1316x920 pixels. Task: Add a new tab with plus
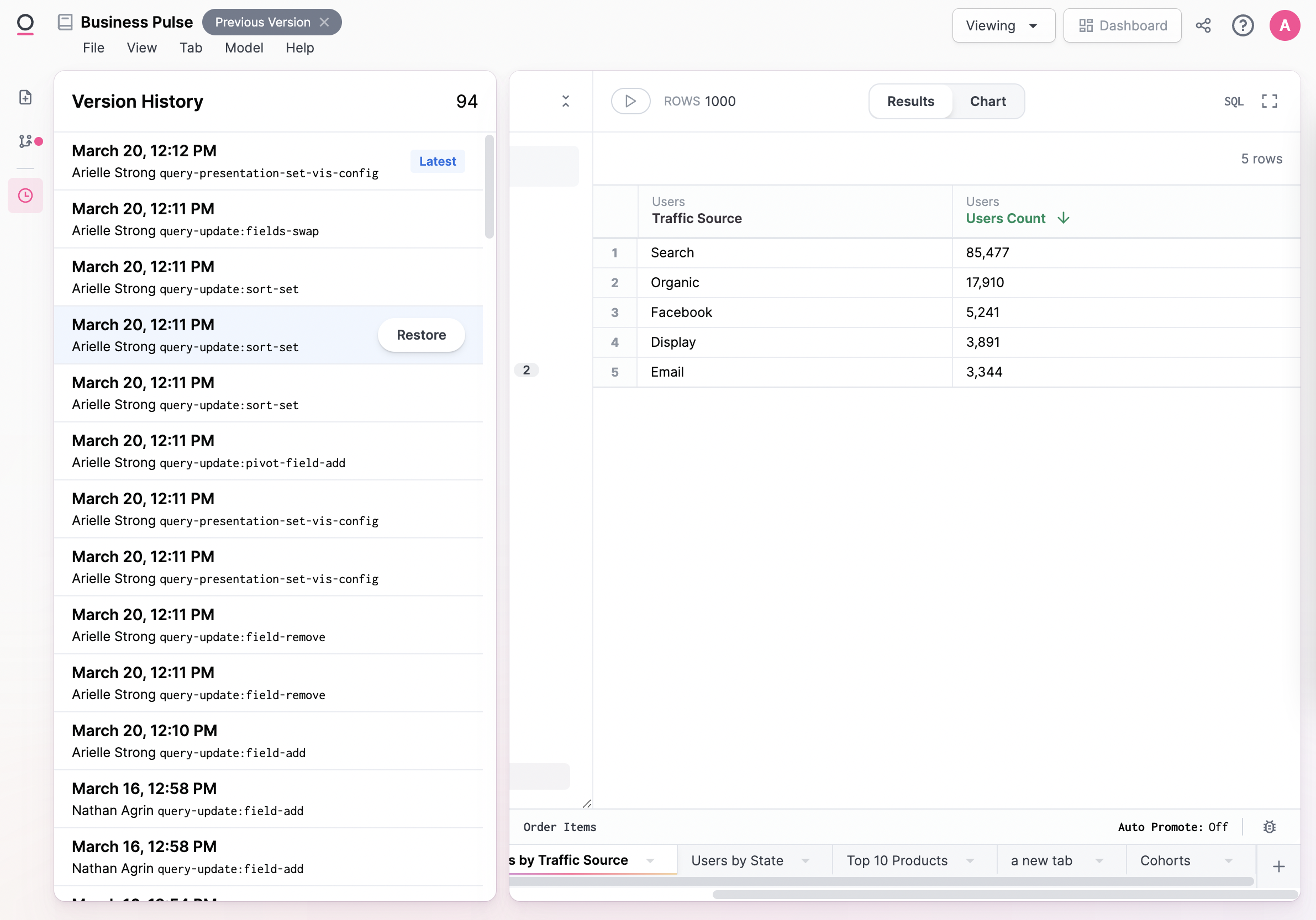1278,866
